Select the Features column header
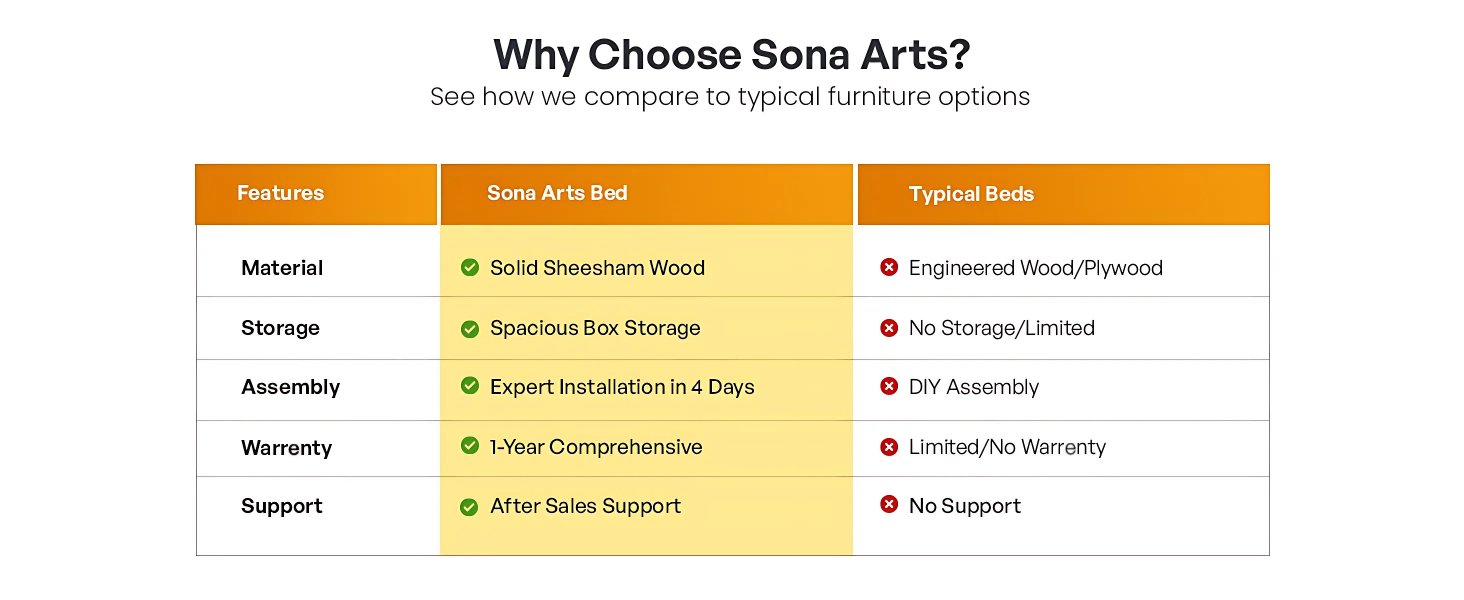1464x600 pixels. [316, 194]
